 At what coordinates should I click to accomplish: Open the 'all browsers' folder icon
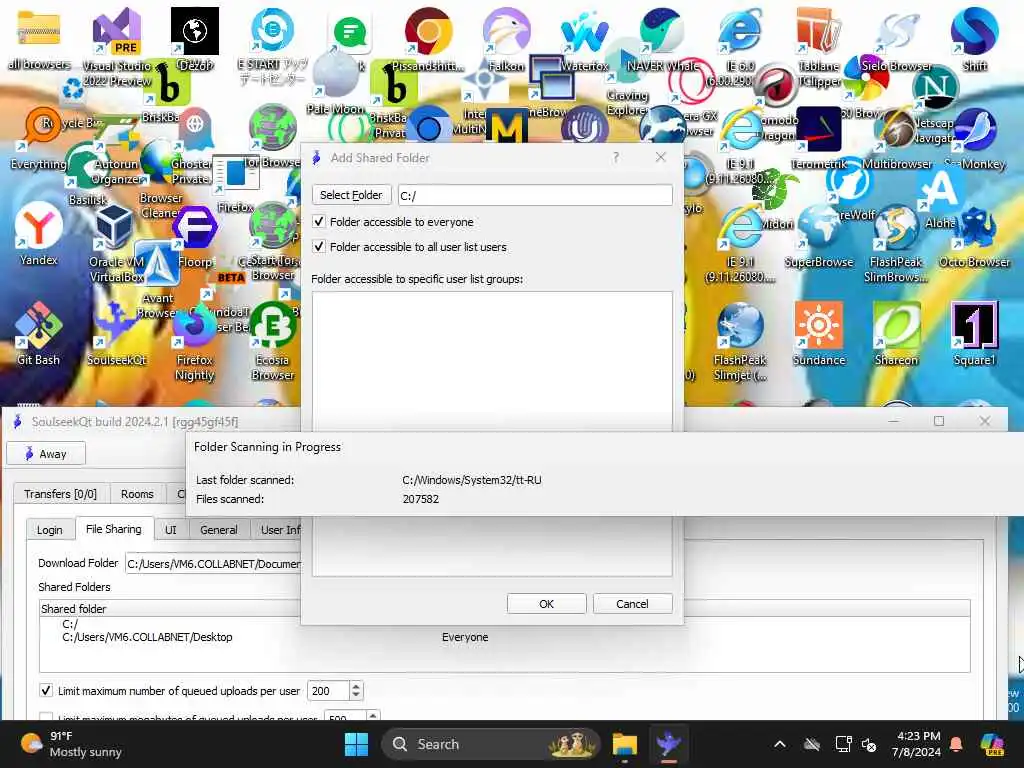pyautogui.click(x=39, y=38)
